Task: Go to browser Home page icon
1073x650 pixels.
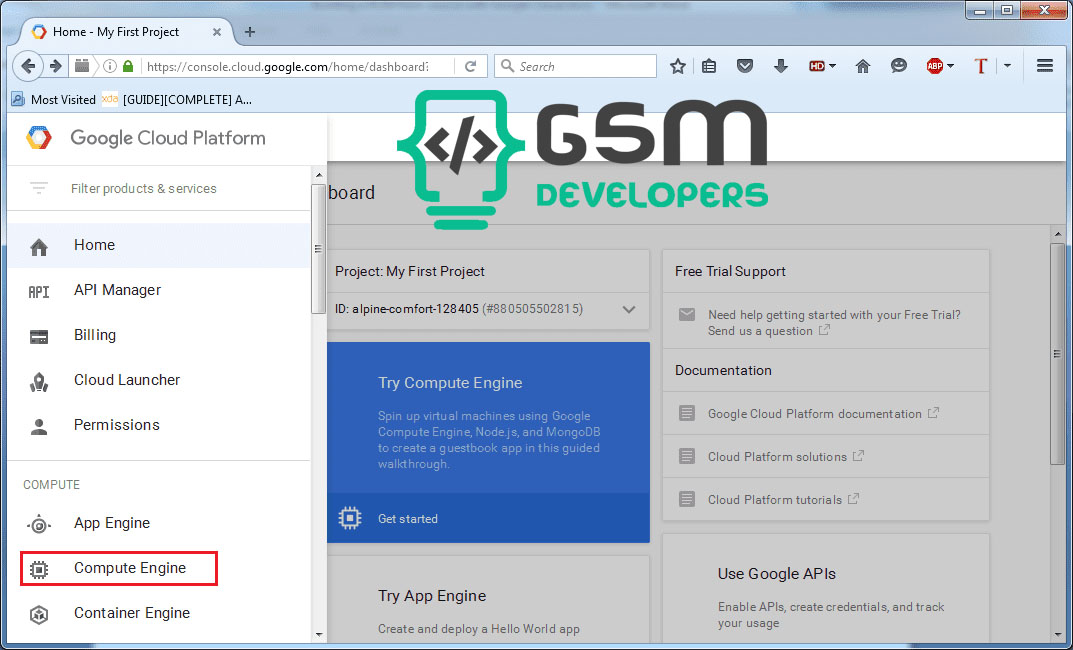Action: click(863, 66)
